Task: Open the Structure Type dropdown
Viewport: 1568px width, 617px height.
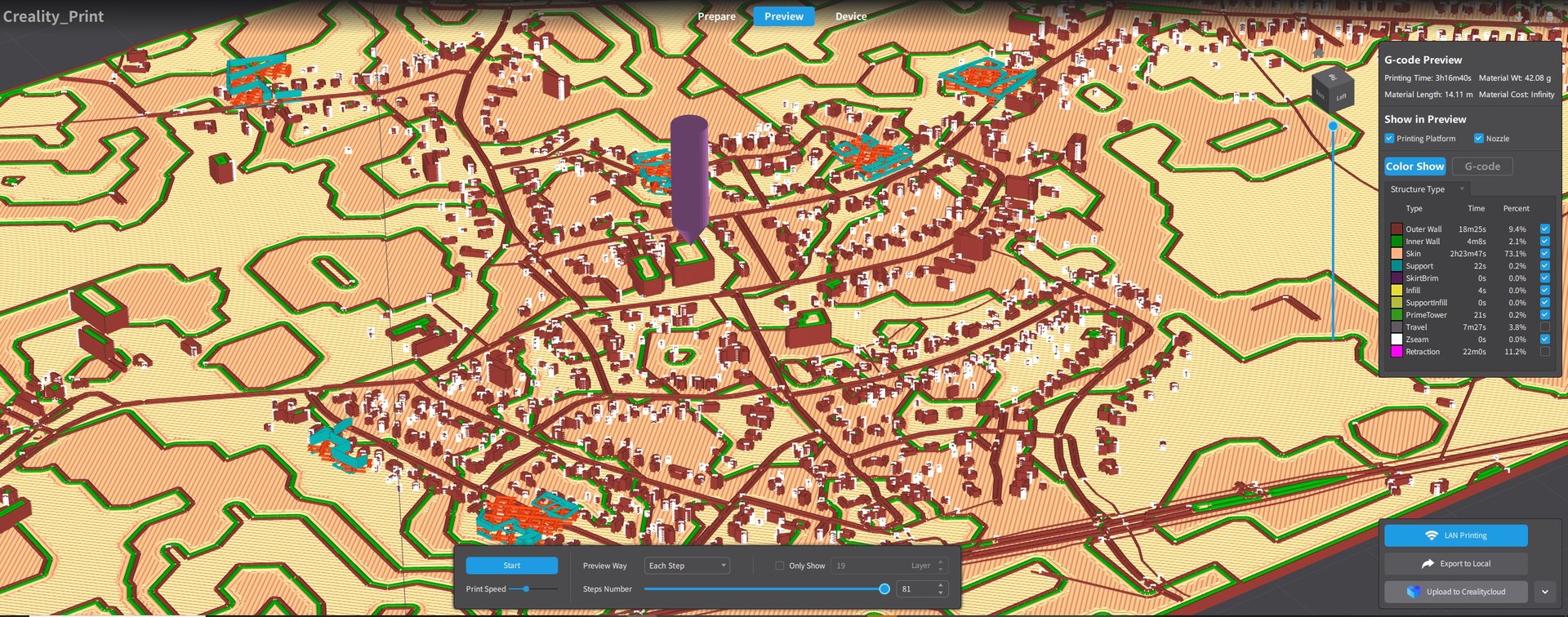Action: 1428,189
